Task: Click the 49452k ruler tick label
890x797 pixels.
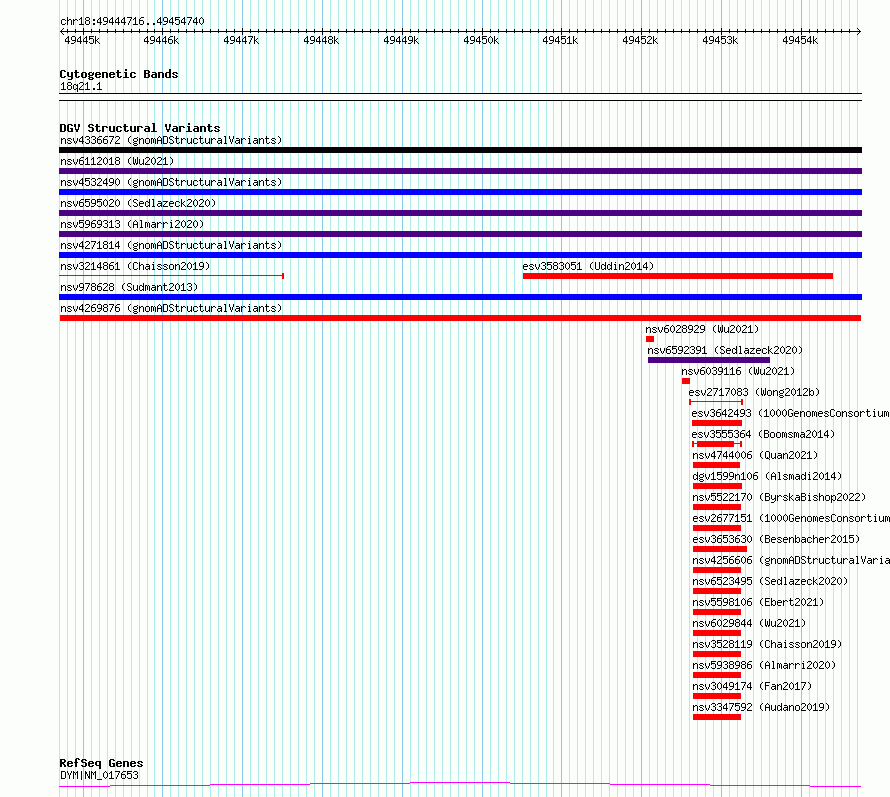Action: tap(640, 40)
